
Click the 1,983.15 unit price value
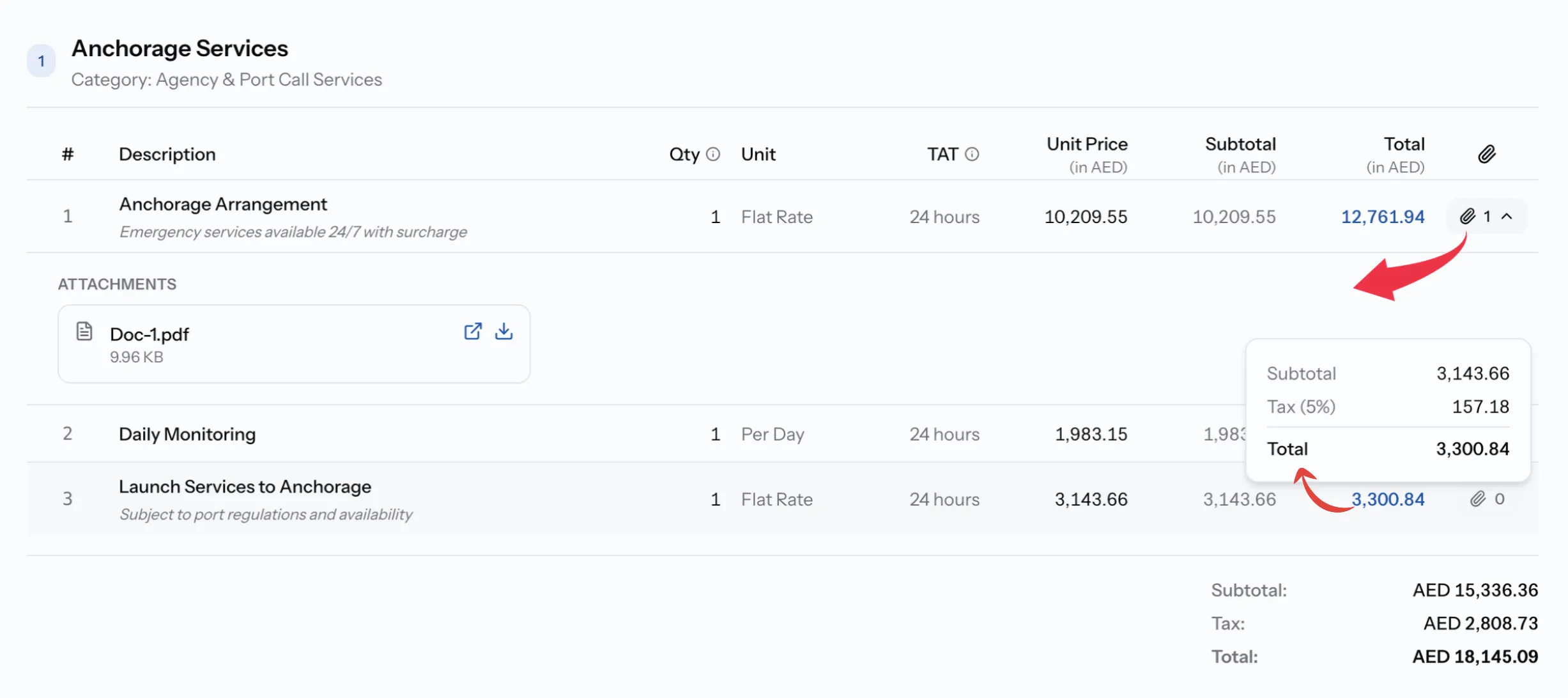tap(1091, 434)
